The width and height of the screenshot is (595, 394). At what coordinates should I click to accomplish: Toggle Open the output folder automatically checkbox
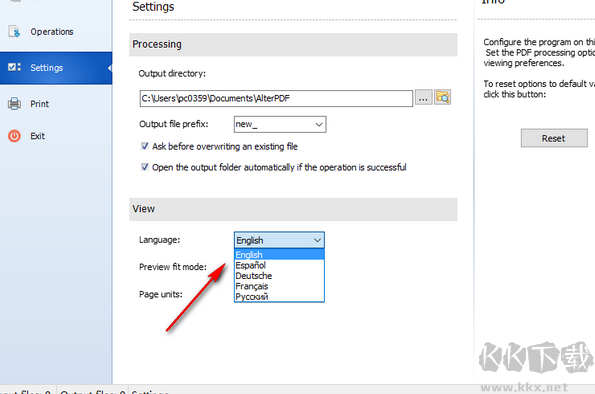145,167
